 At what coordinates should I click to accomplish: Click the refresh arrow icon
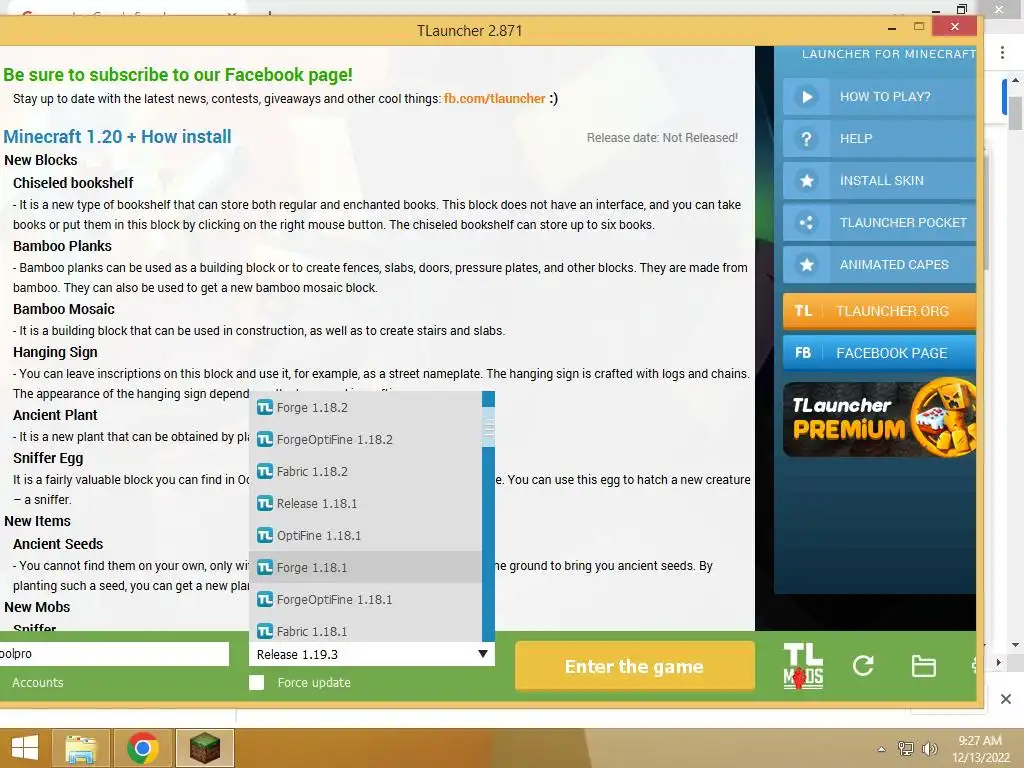click(x=863, y=666)
